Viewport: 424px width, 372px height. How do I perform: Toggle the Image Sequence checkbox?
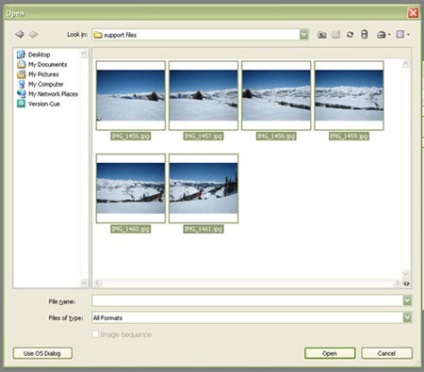[95, 334]
